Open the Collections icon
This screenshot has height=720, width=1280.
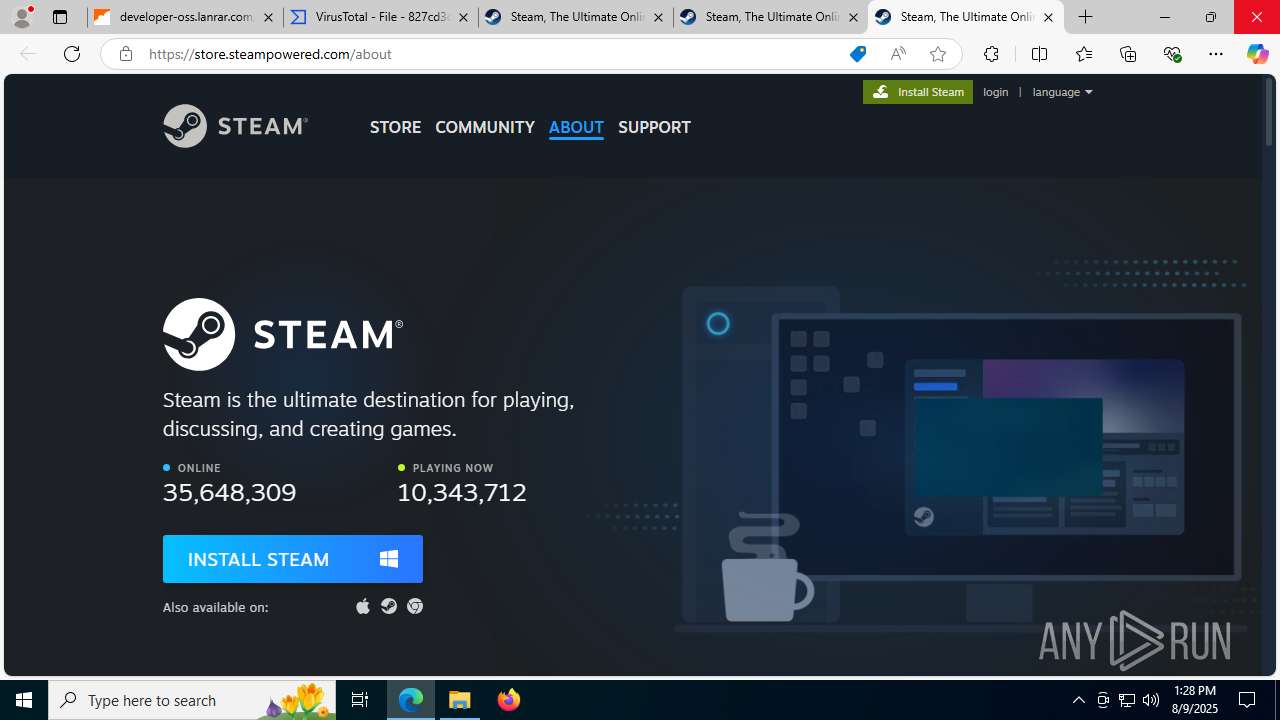tap(1128, 54)
